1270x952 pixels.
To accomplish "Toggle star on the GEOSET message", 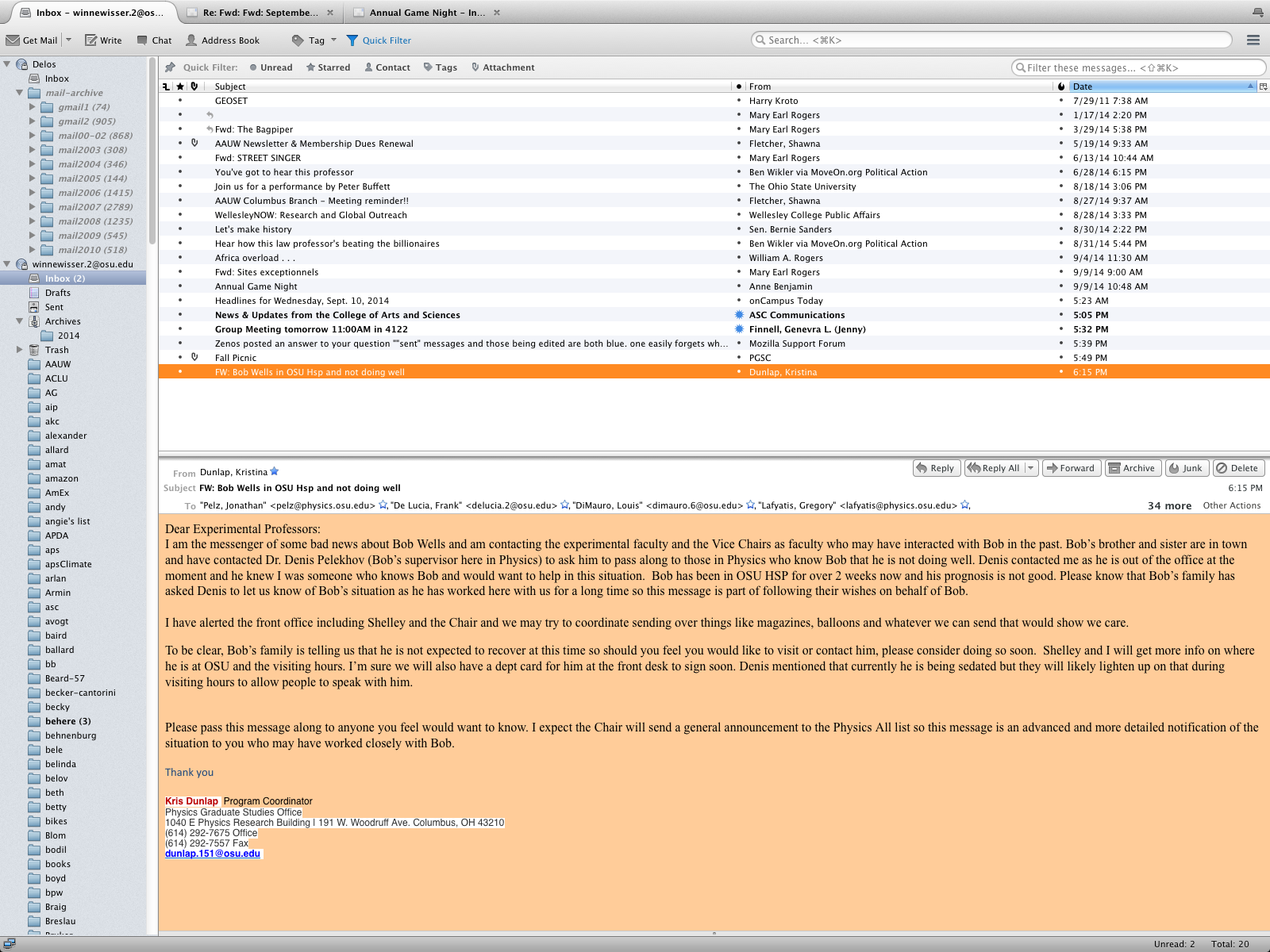I will [x=180, y=101].
